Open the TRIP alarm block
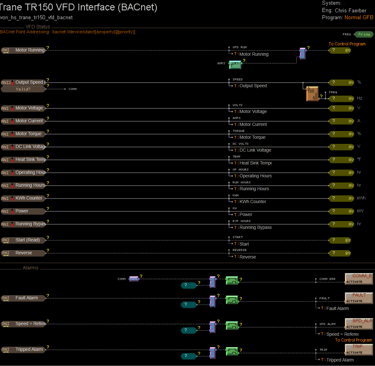This screenshot has height=366, width=375. click(x=359, y=350)
